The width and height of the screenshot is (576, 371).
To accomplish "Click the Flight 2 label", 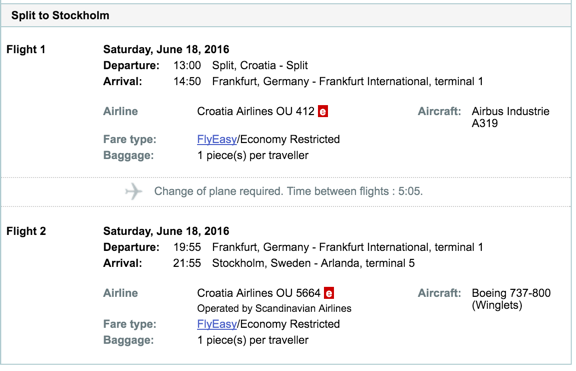I will [x=26, y=231].
